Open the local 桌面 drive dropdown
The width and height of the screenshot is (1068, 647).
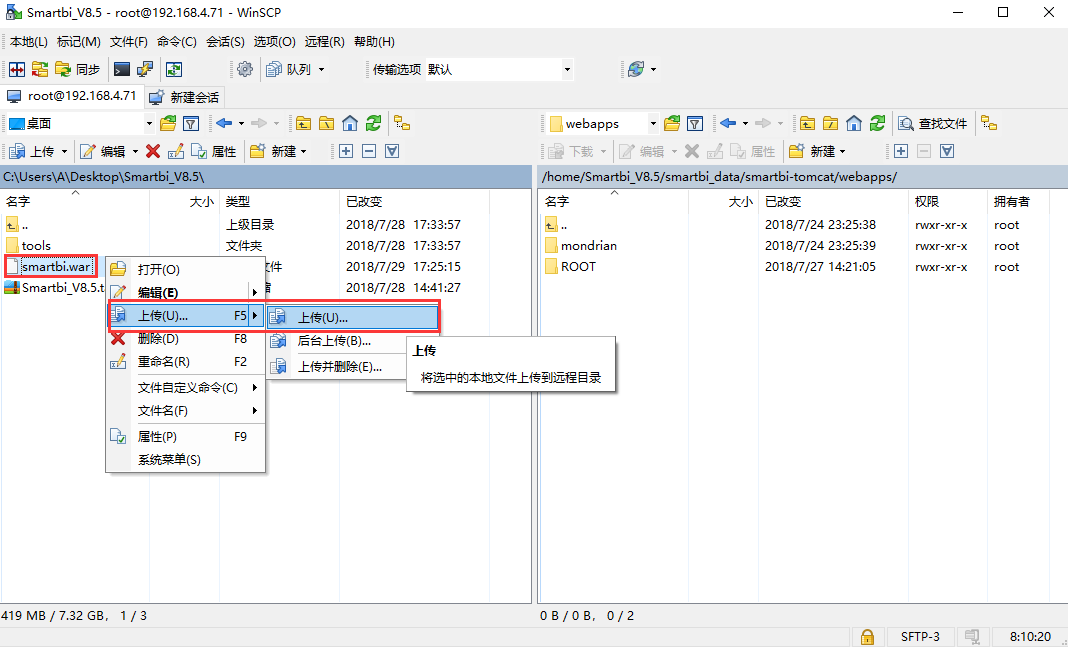click(x=80, y=124)
